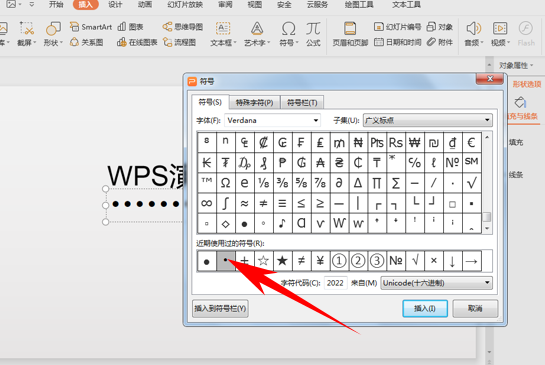Open 页眉和页脚 header and footer
The width and height of the screenshot is (545, 365).
click(350, 33)
